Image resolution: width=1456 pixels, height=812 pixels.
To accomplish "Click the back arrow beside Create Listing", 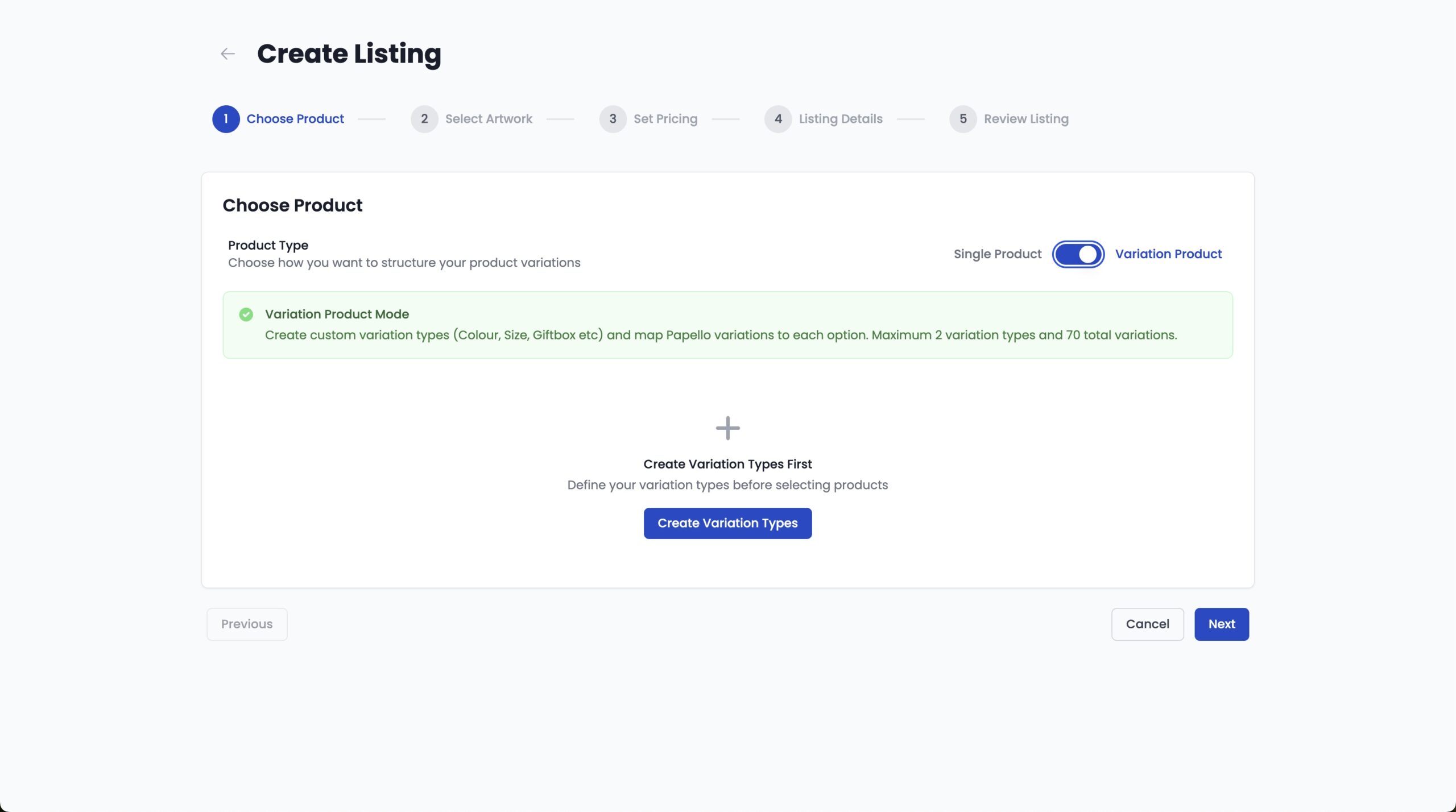I will [227, 54].
